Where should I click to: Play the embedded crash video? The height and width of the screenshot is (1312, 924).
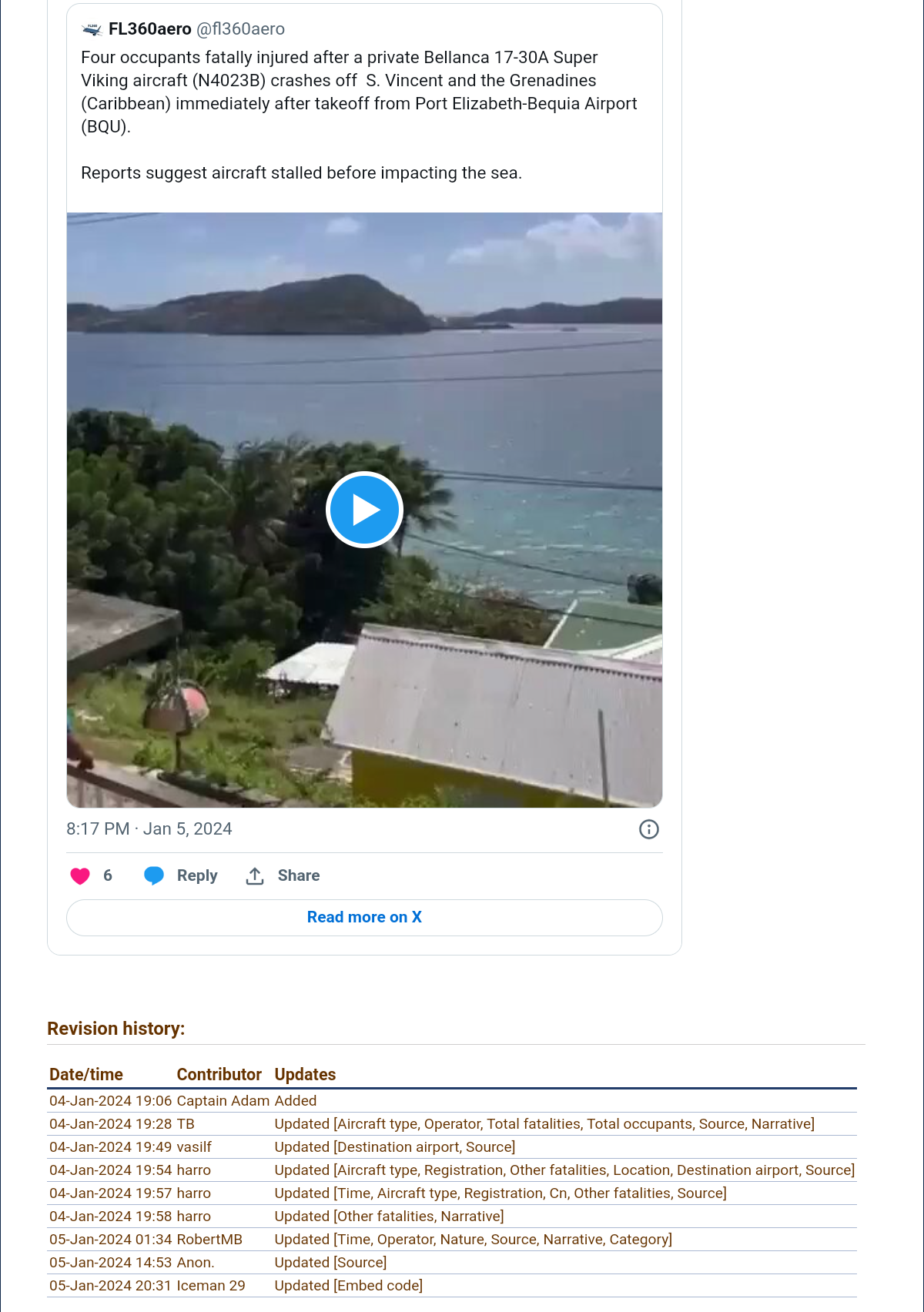click(364, 510)
